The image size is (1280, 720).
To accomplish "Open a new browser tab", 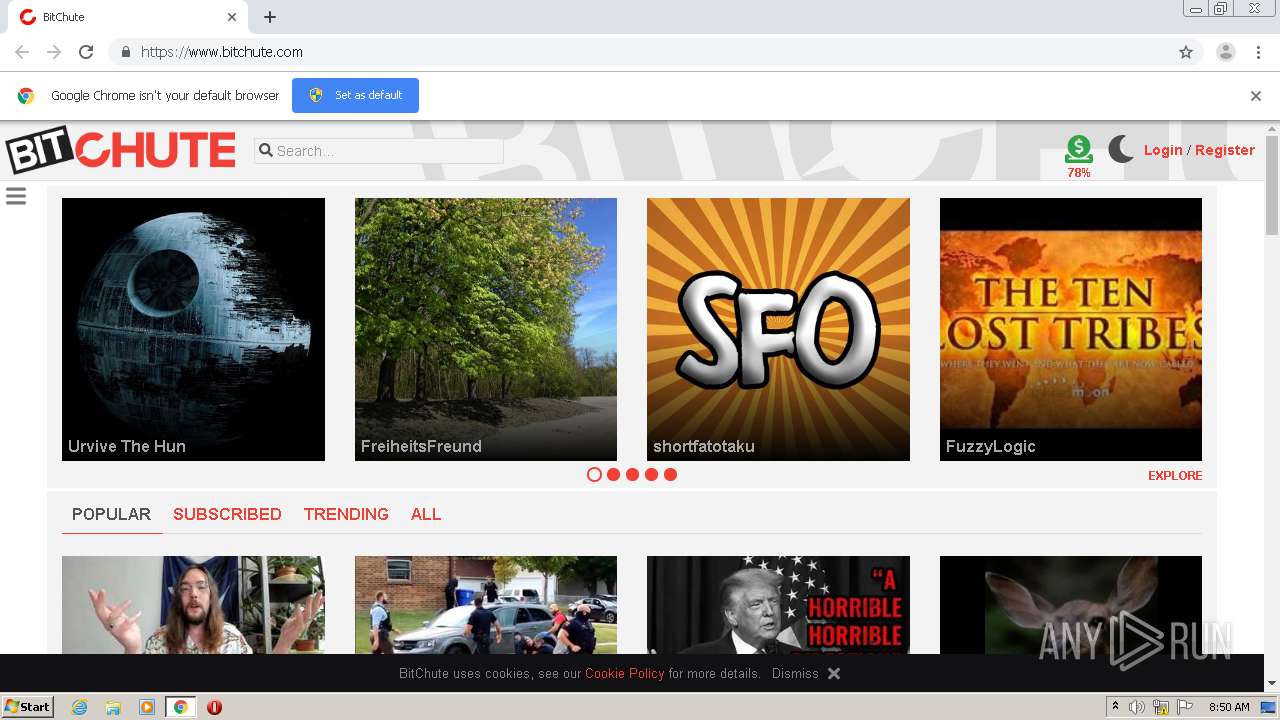I will click(x=270, y=17).
